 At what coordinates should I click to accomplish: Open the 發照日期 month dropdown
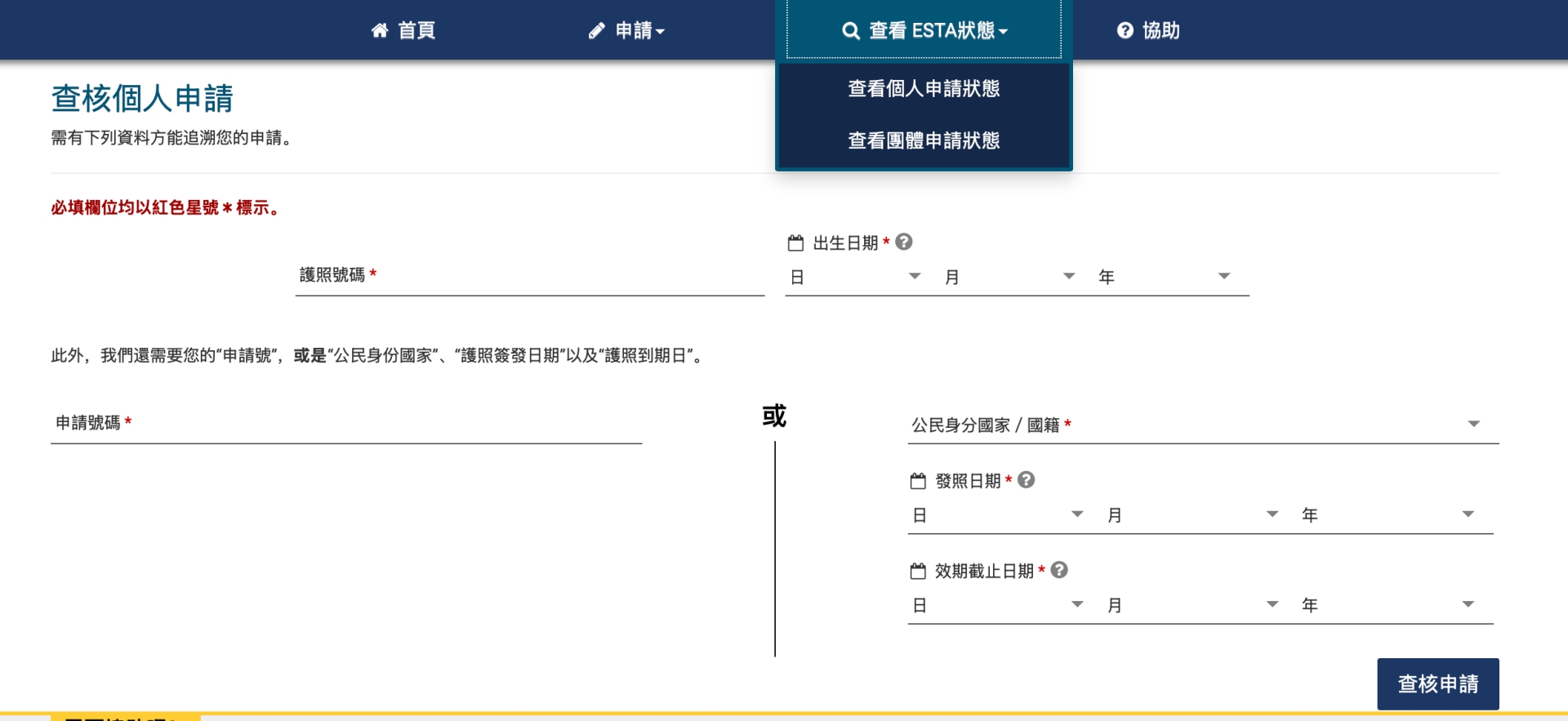click(x=1193, y=514)
